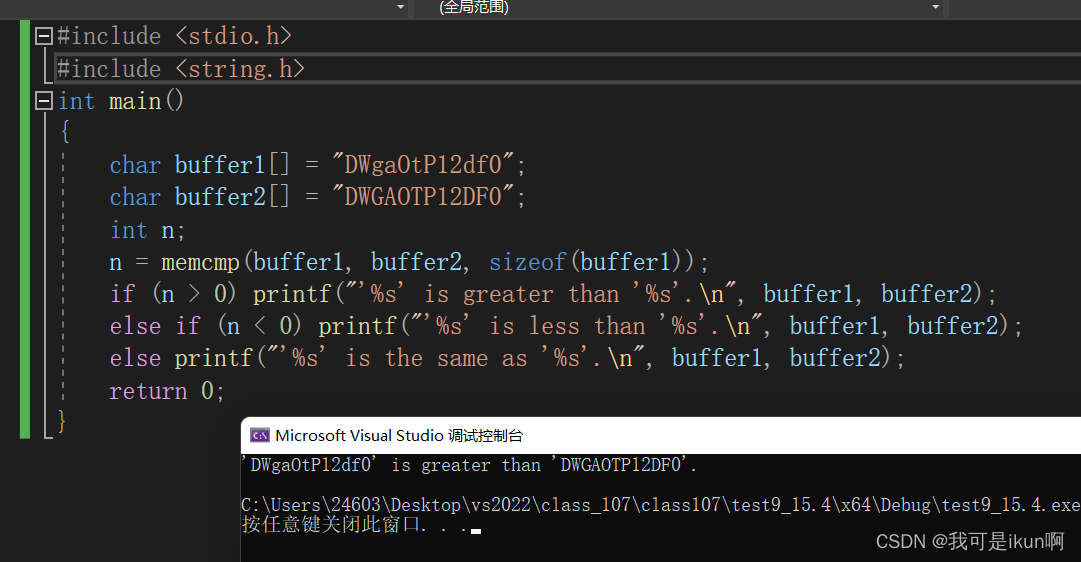Click the #include <string.h> line
Screen dimensions: 1081x562
coord(181,69)
